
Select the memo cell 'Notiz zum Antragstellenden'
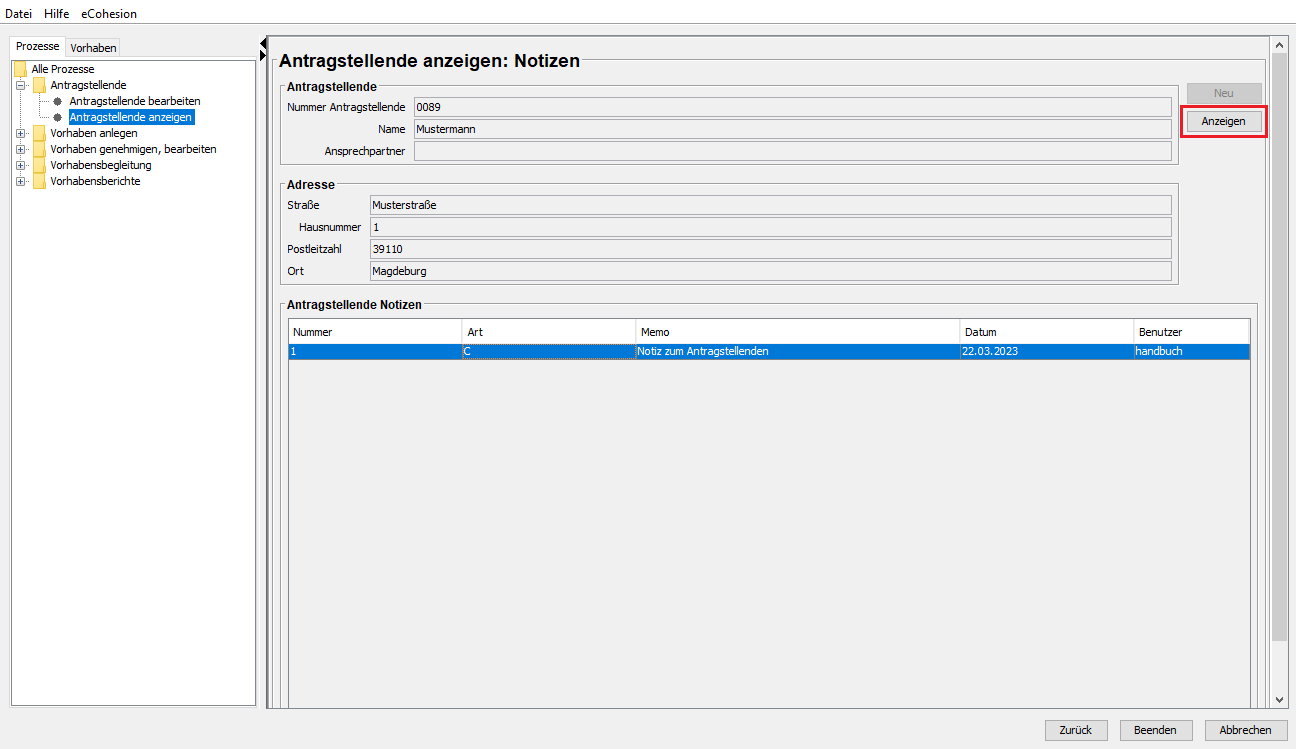coord(798,352)
